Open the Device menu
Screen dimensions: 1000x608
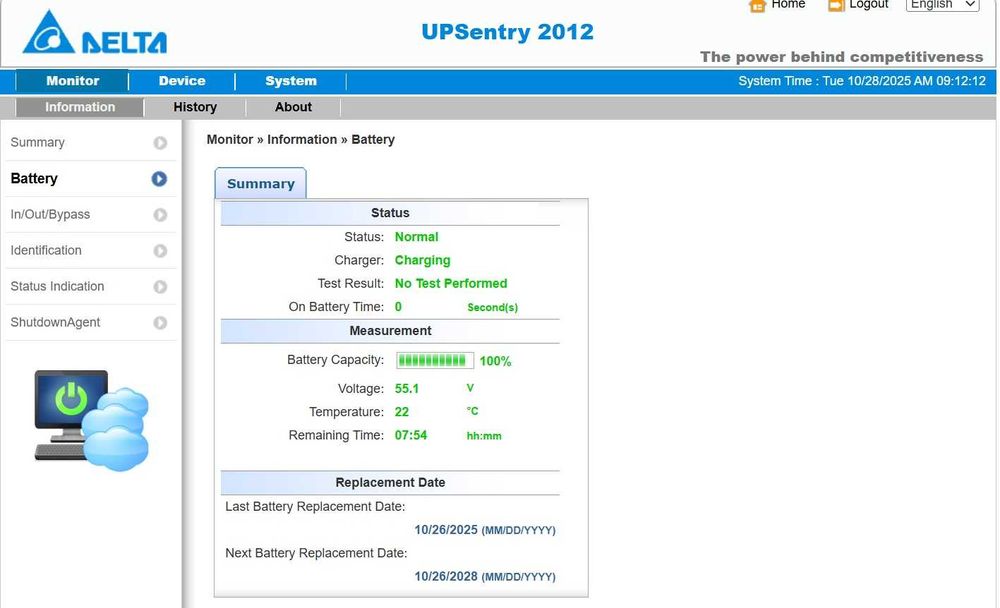182,81
